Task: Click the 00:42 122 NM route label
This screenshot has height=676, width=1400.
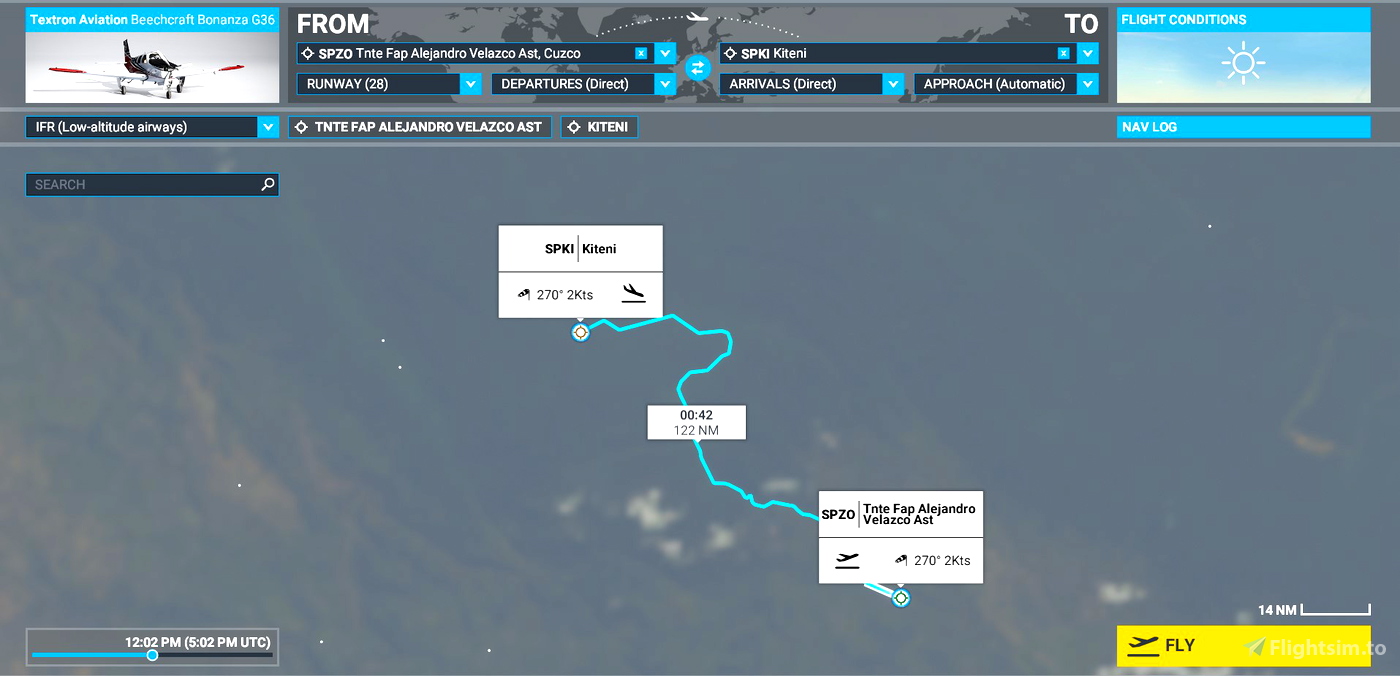Action: (x=697, y=422)
